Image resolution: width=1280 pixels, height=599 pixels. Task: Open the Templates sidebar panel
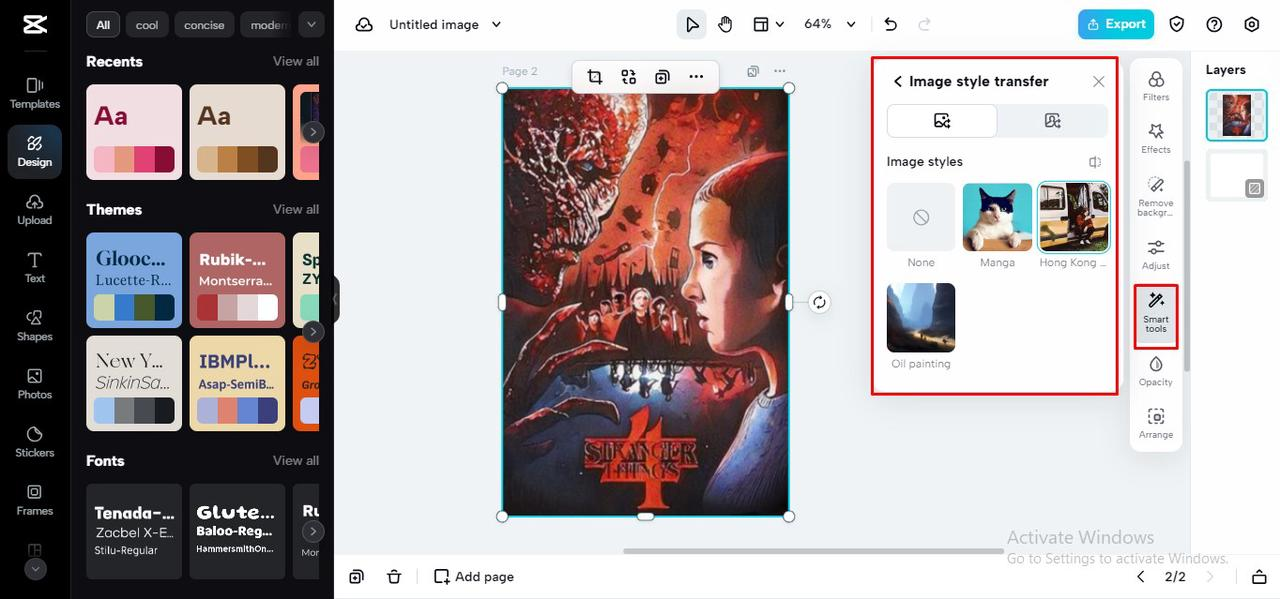coord(35,93)
